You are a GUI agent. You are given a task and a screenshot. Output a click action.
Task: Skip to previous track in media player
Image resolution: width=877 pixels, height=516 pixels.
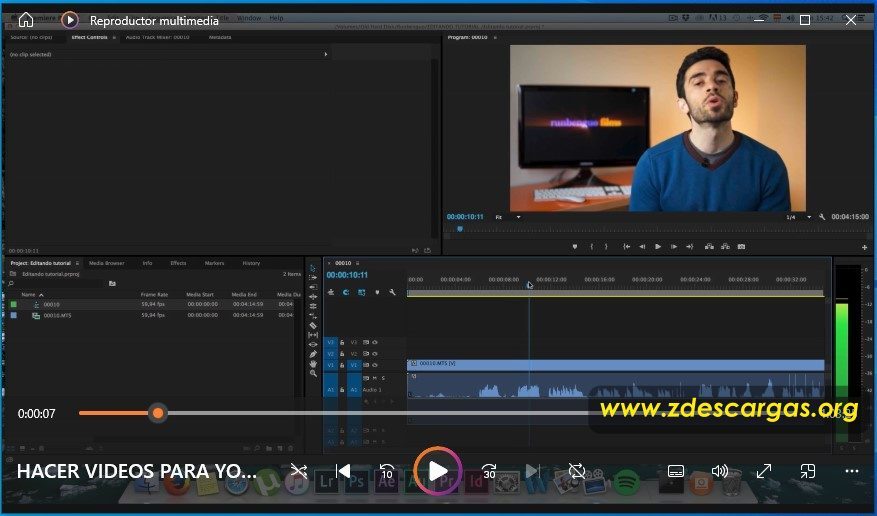[x=343, y=471]
